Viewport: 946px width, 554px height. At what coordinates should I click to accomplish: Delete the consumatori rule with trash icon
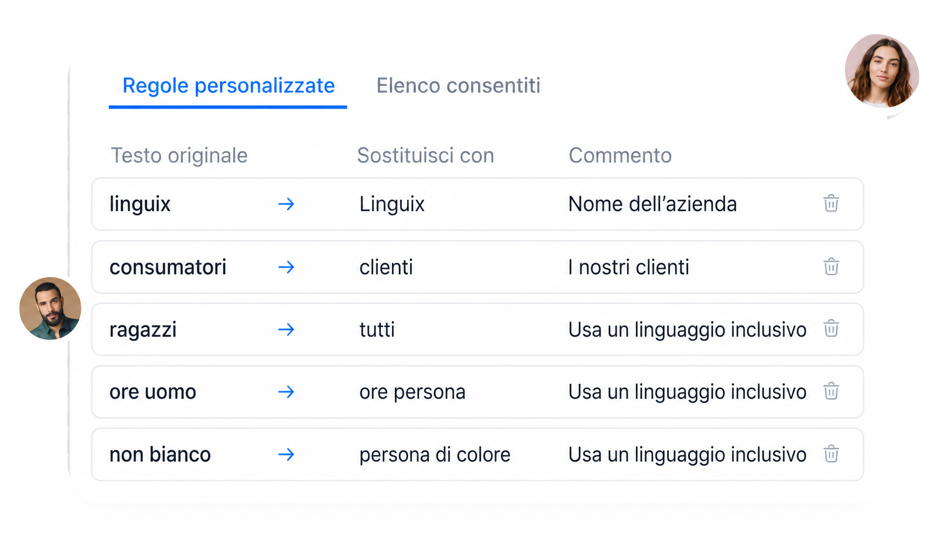click(831, 266)
